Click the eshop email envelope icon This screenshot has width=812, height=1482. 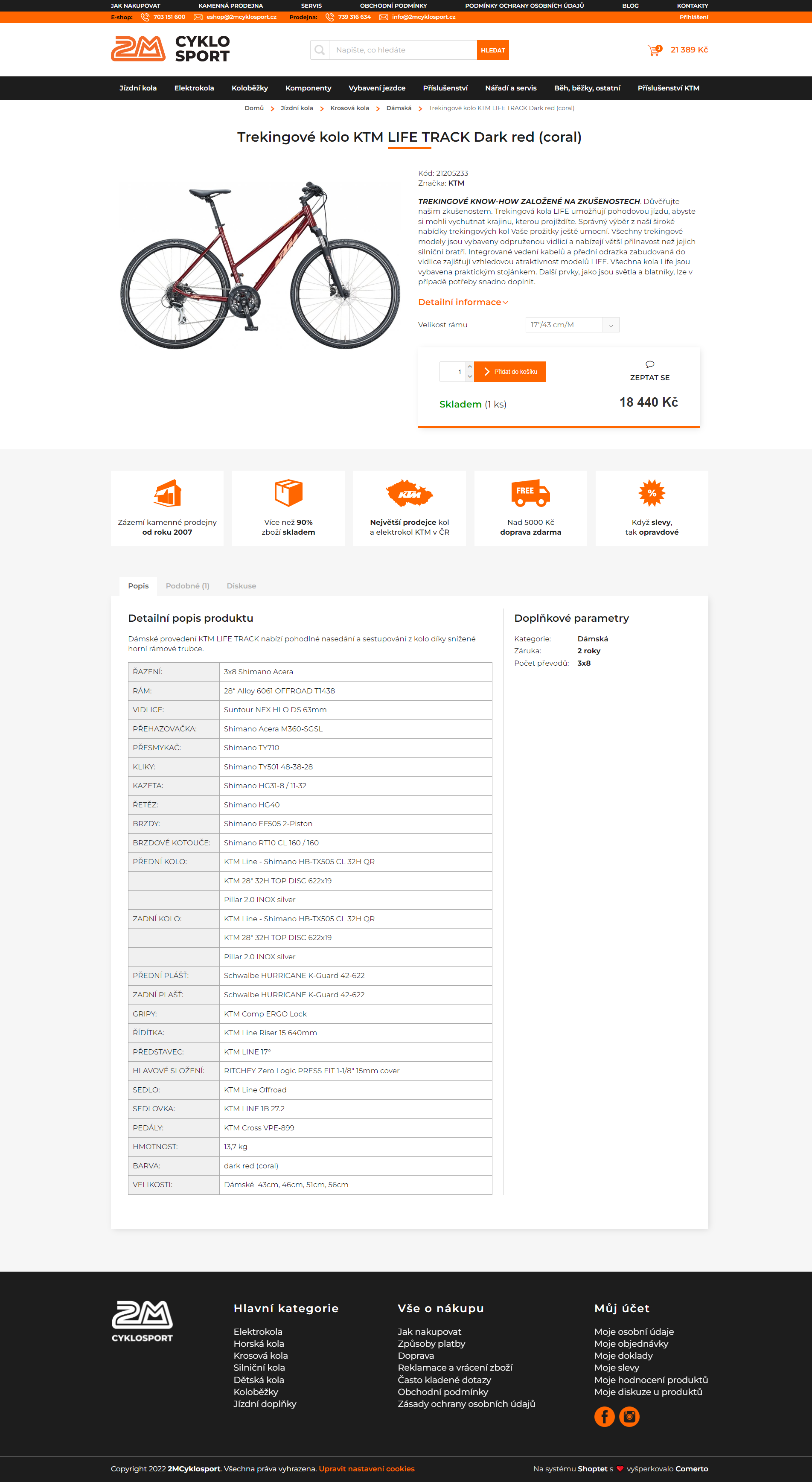pos(198,17)
